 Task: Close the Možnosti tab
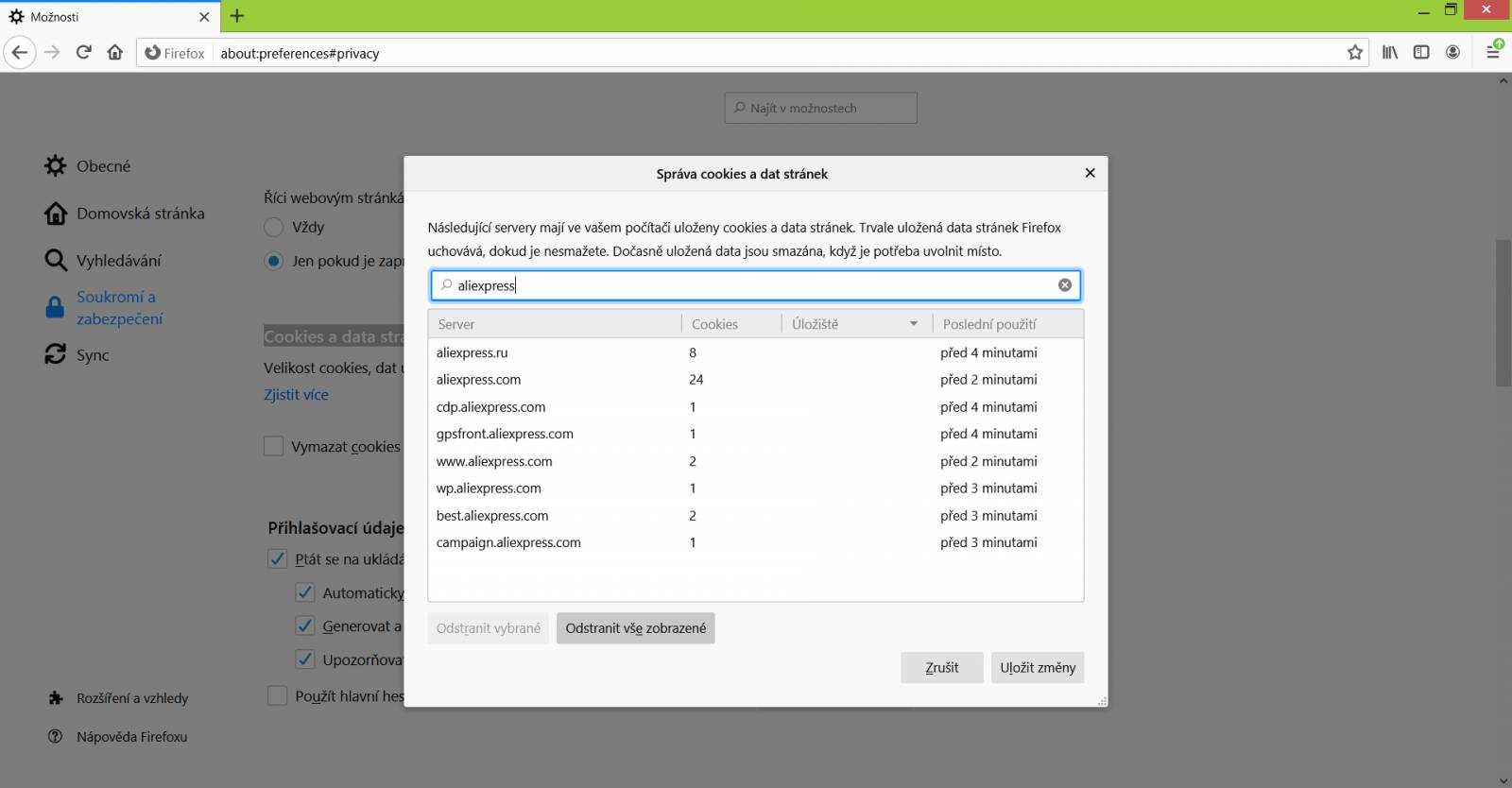tap(204, 17)
